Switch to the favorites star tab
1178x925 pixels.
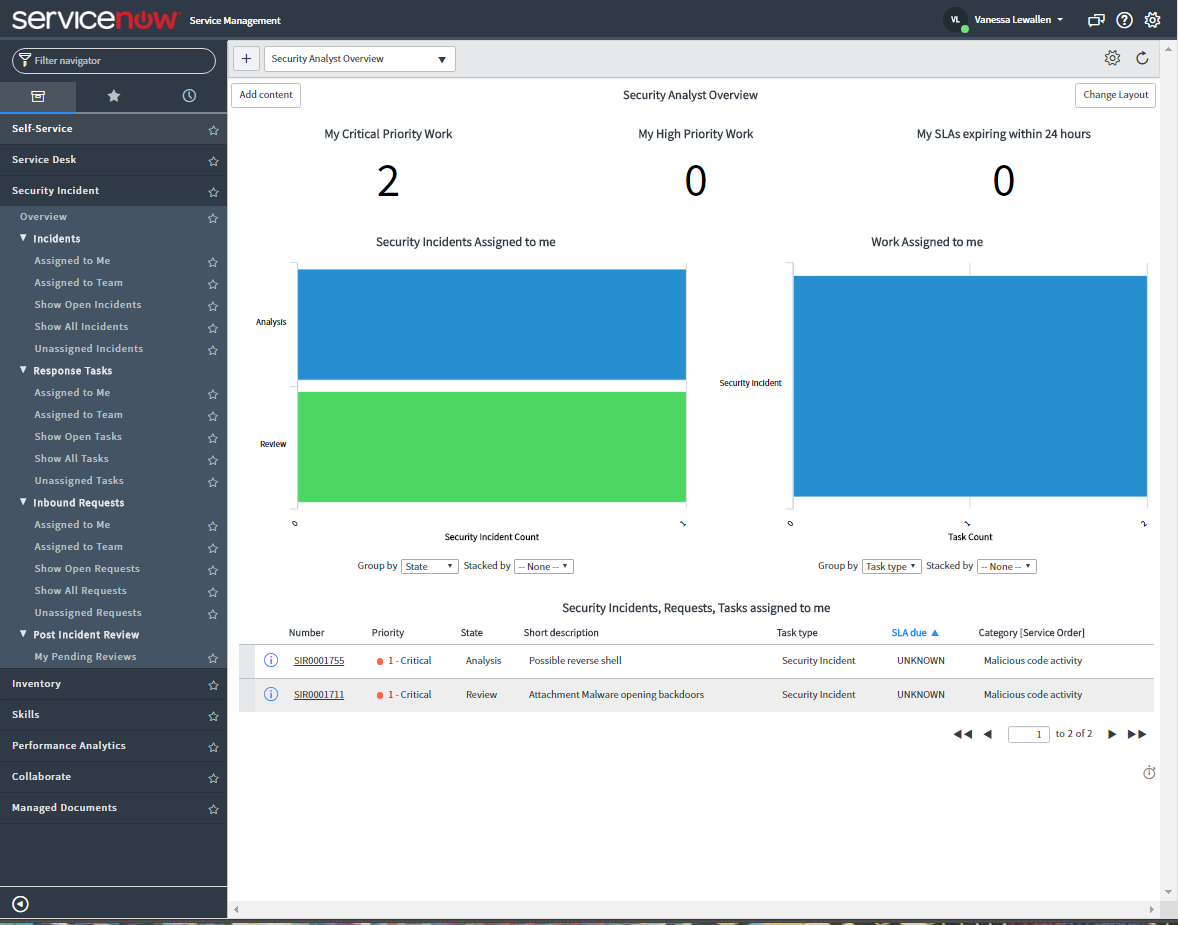click(x=113, y=96)
